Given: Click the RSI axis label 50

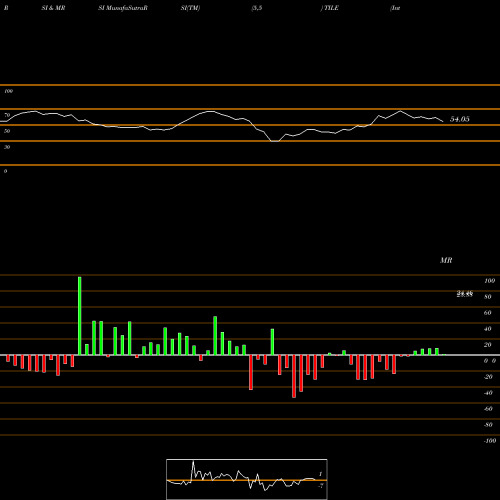Looking at the screenshot, I should pyautogui.click(x=7, y=131).
